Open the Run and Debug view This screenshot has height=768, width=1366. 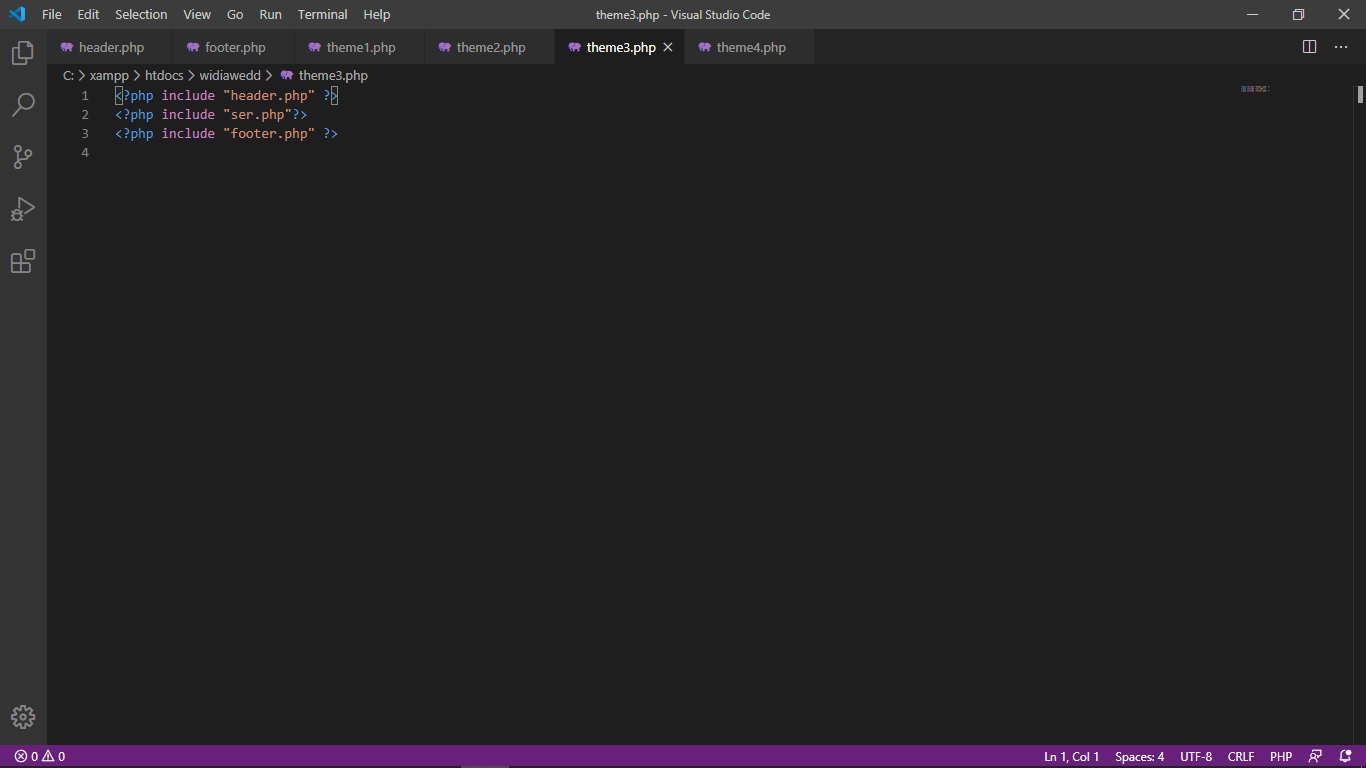pos(22,209)
